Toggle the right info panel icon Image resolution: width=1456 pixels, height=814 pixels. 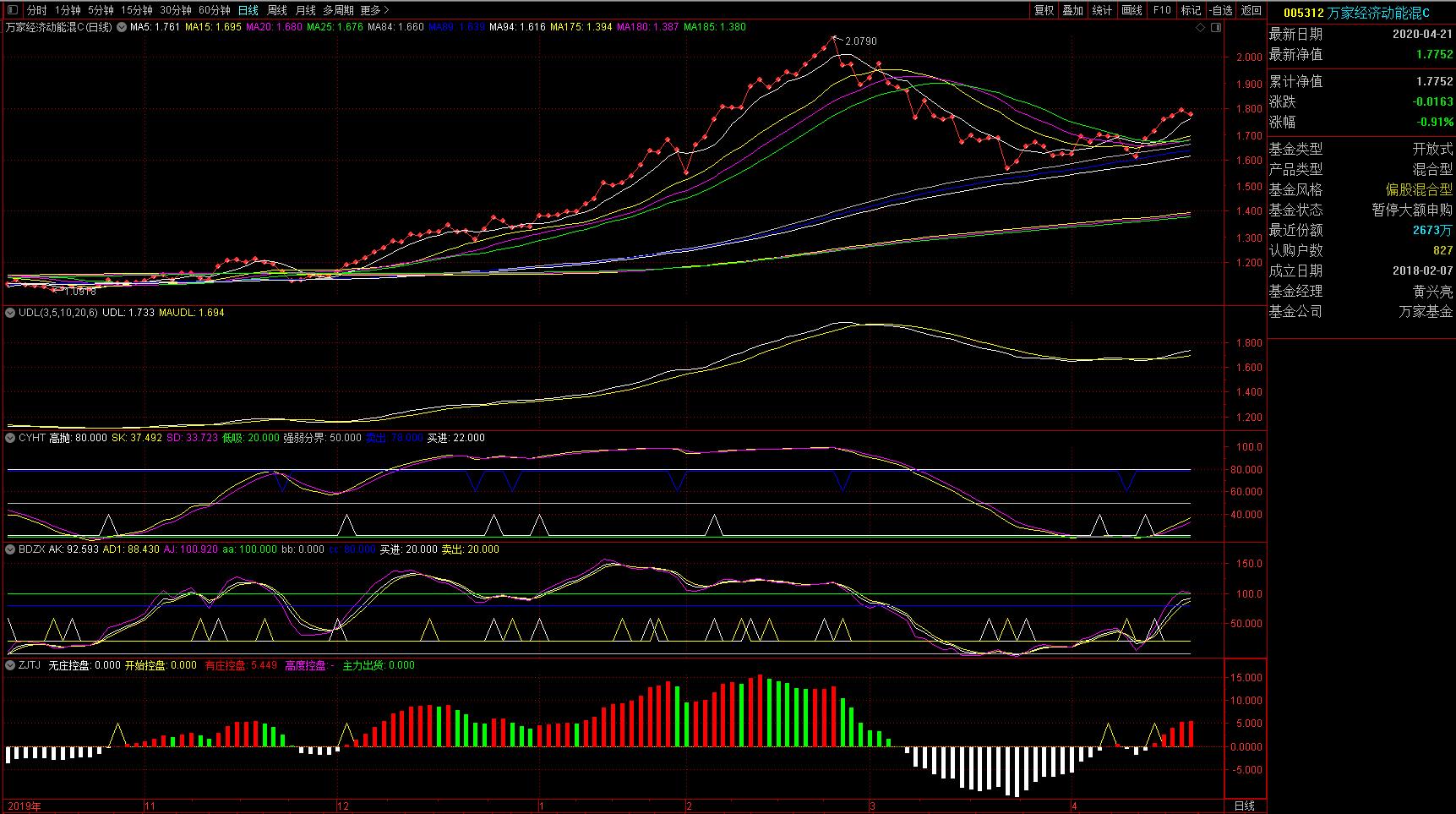1215,28
